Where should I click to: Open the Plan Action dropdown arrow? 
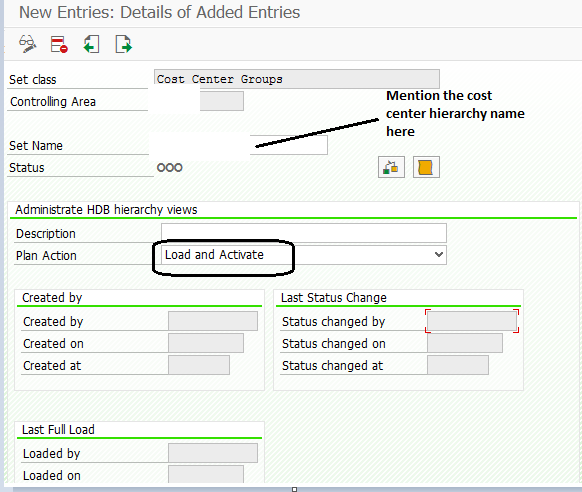439,255
